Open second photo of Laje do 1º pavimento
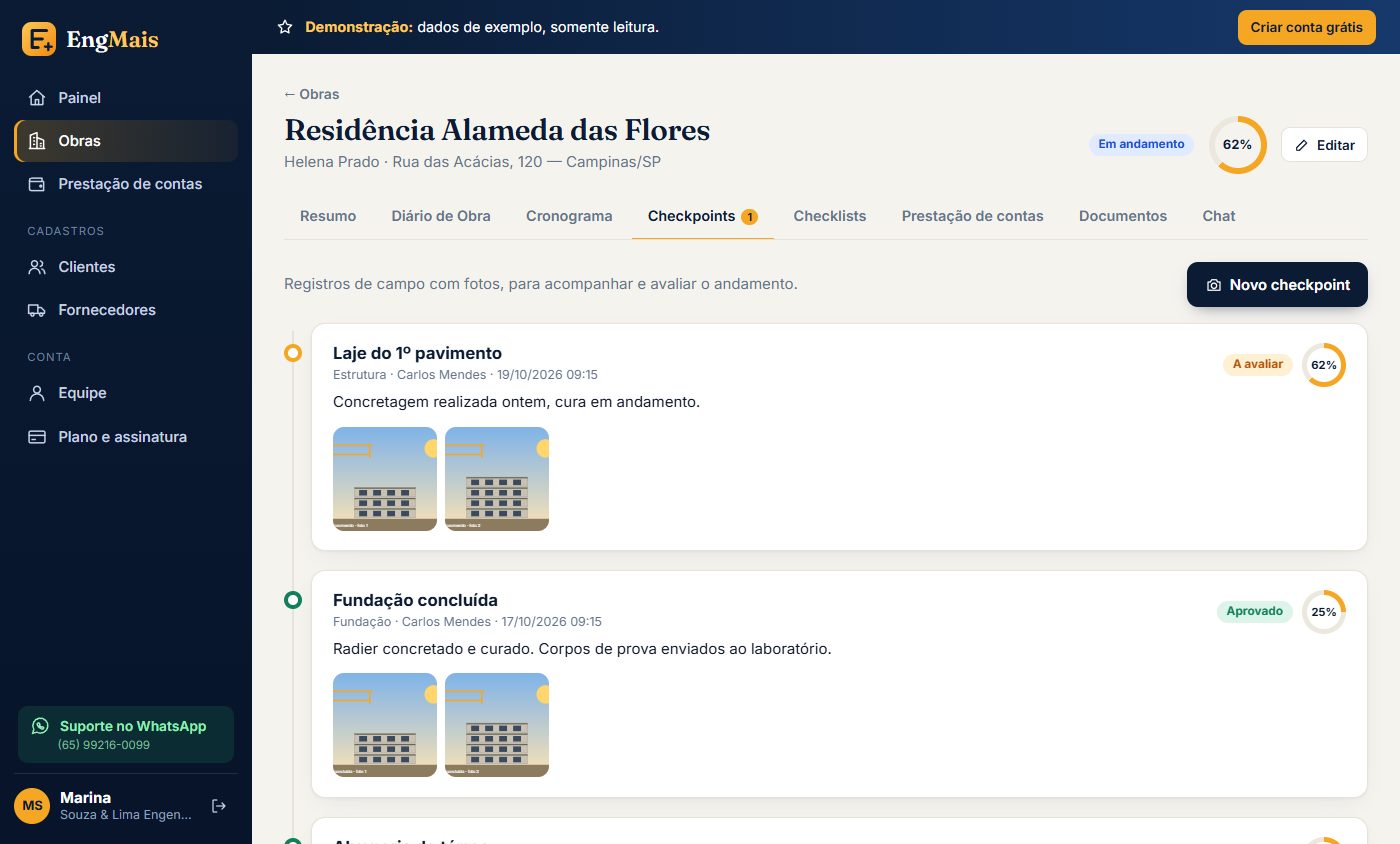The image size is (1400, 844). (x=497, y=479)
